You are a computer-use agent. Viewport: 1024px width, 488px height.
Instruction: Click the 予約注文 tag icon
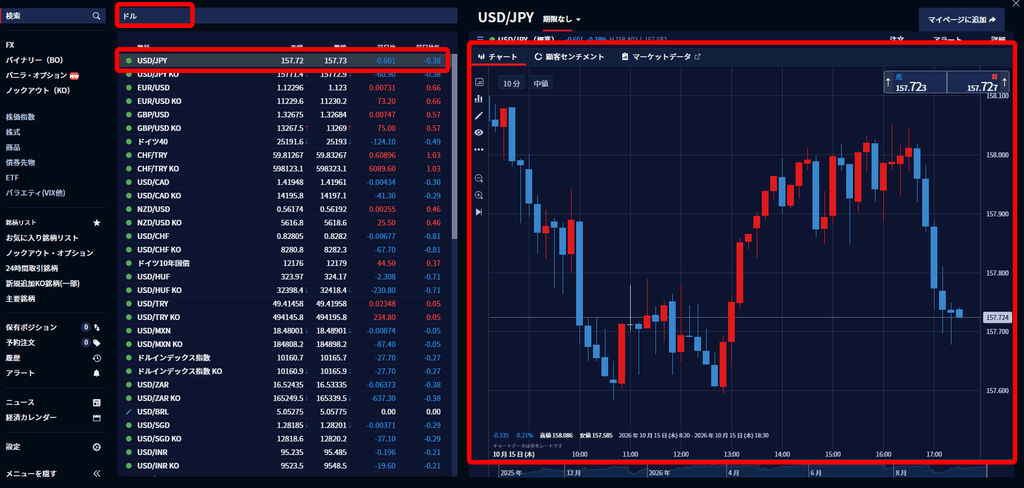97,342
